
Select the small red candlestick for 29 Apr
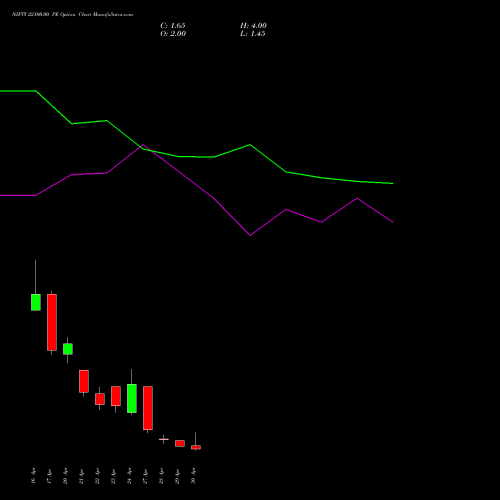pos(180,443)
